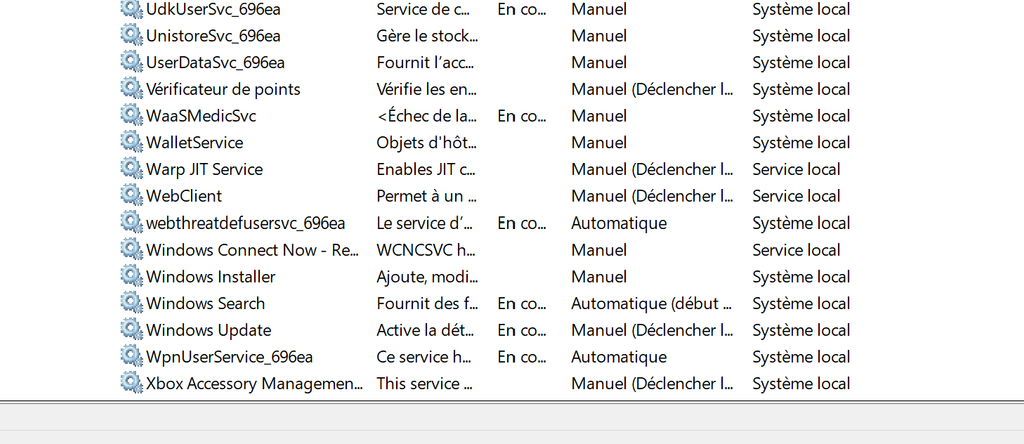Click the gear icon beside WalletService

[x=131, y=142]
